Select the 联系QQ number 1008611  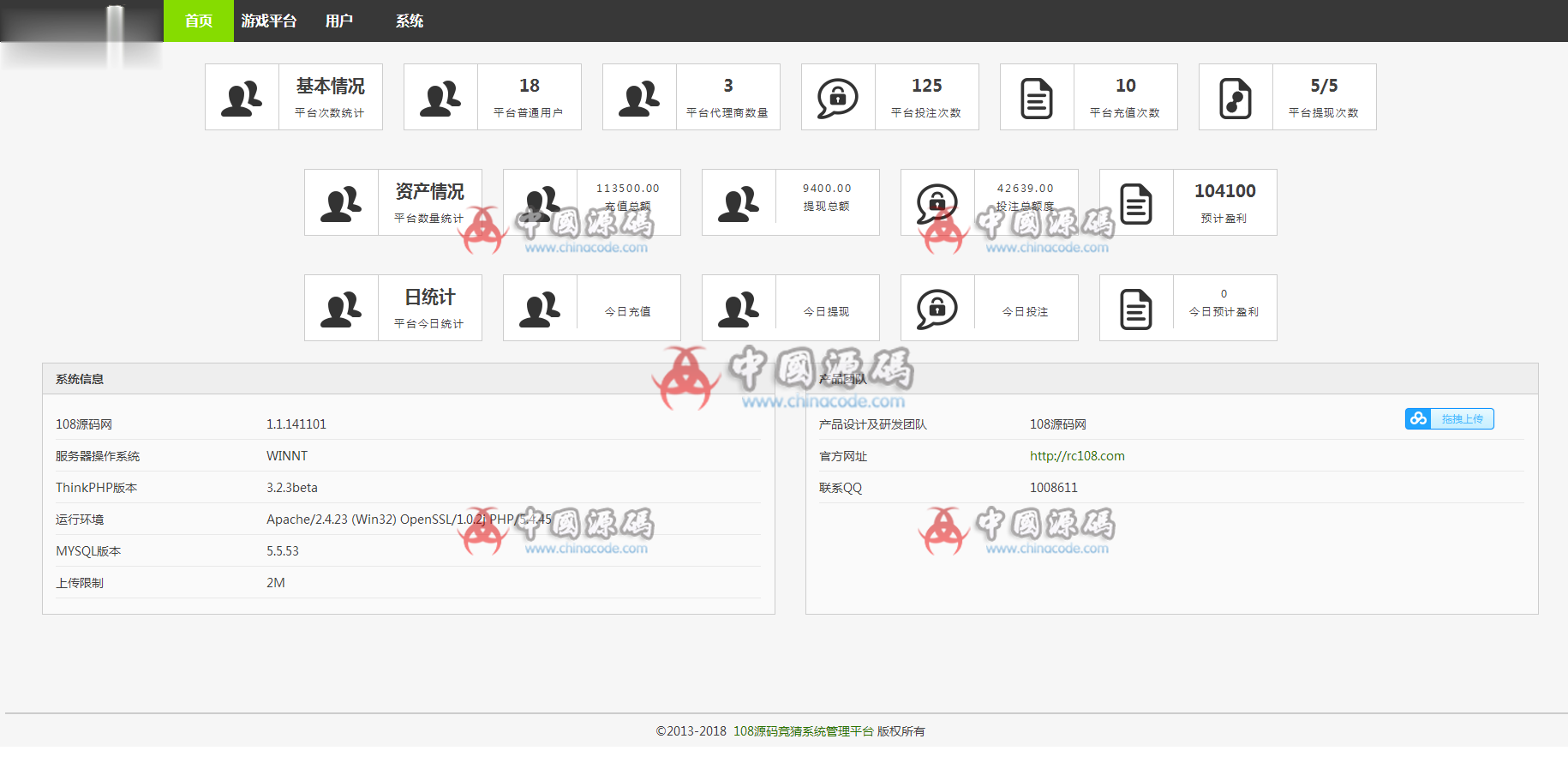[x=1054, y=488]
